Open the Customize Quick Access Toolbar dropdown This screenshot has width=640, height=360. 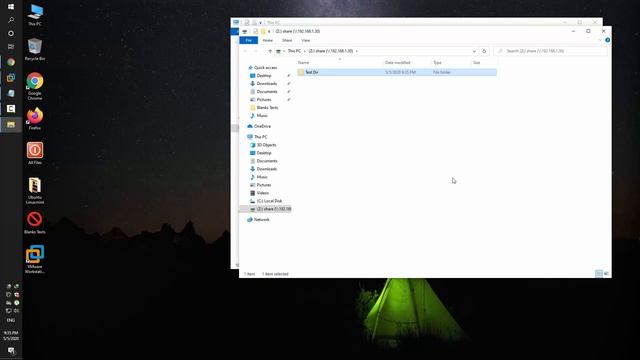(x=269, y=31)
